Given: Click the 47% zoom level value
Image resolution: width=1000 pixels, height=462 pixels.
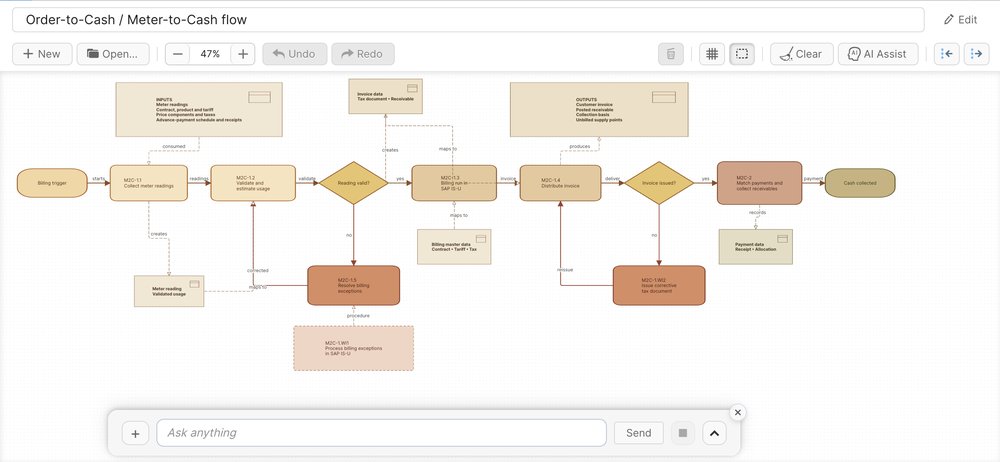Looking at the screenshot, I should pos(210,54).
